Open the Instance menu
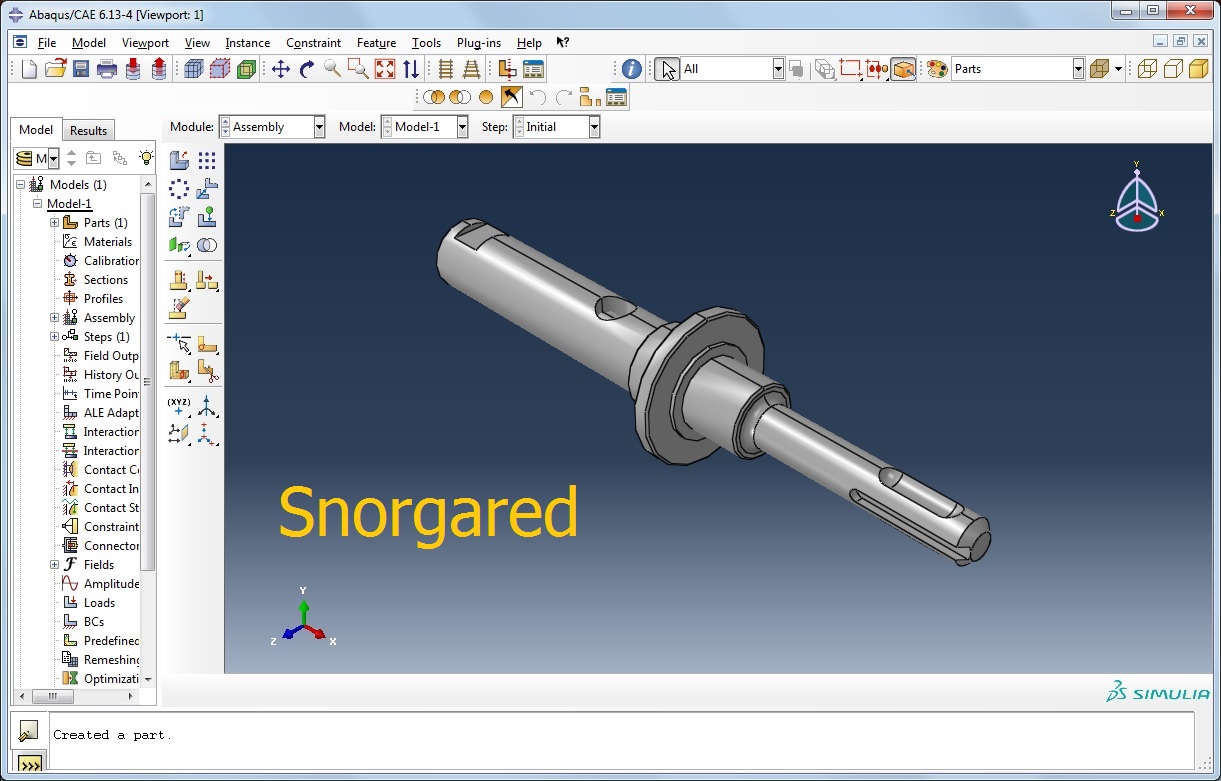The width and height of the screenshot is (1221, 781). point(247,43)
